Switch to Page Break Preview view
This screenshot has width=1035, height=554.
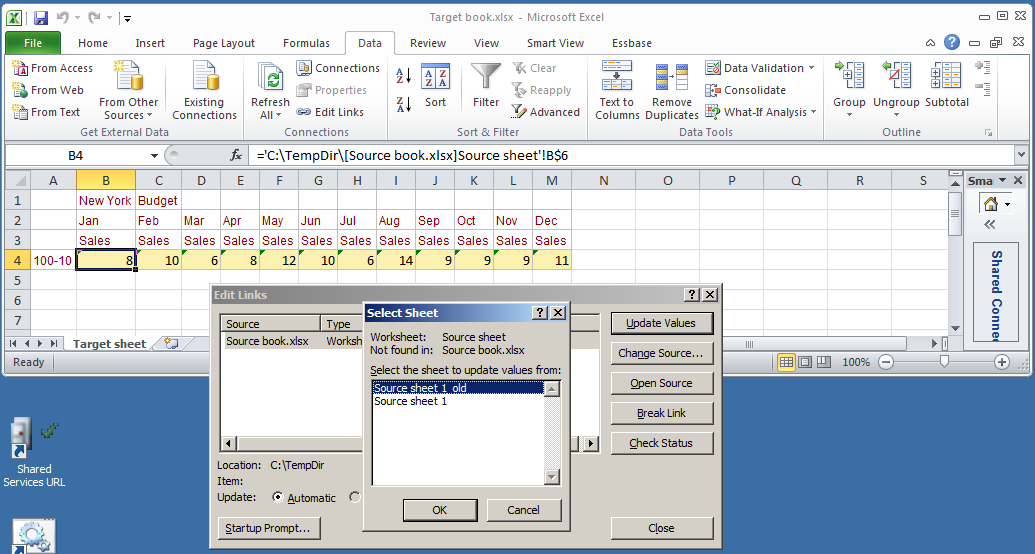pos(824,362)
